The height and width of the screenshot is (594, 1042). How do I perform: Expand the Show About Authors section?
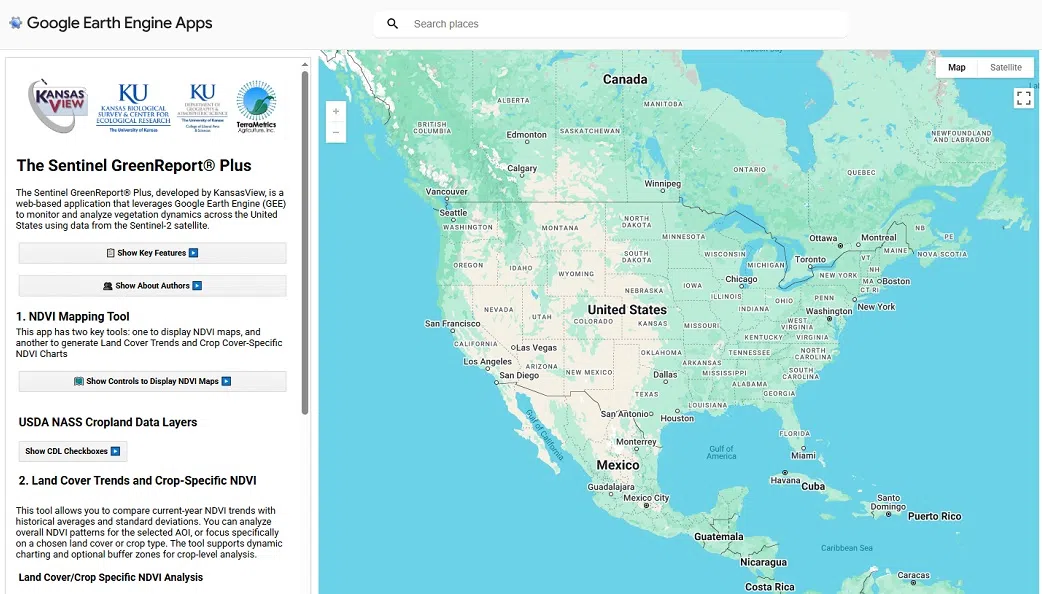tap(152, 286)
